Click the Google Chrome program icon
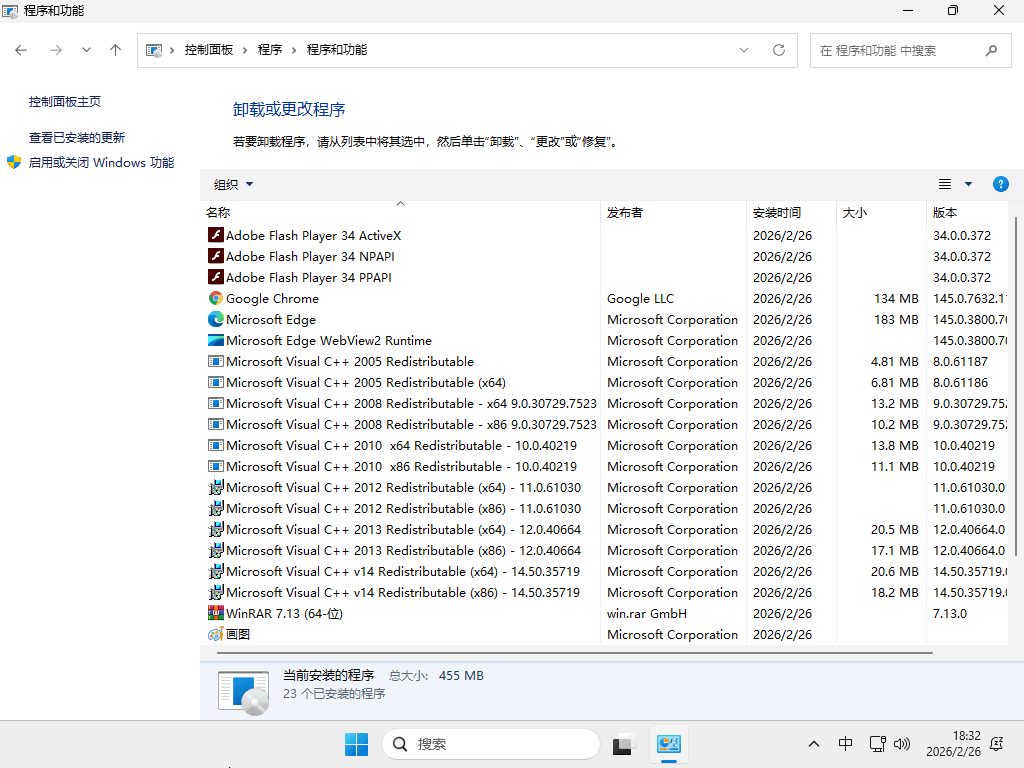The image size is (1024, 768). click(215, 298)
